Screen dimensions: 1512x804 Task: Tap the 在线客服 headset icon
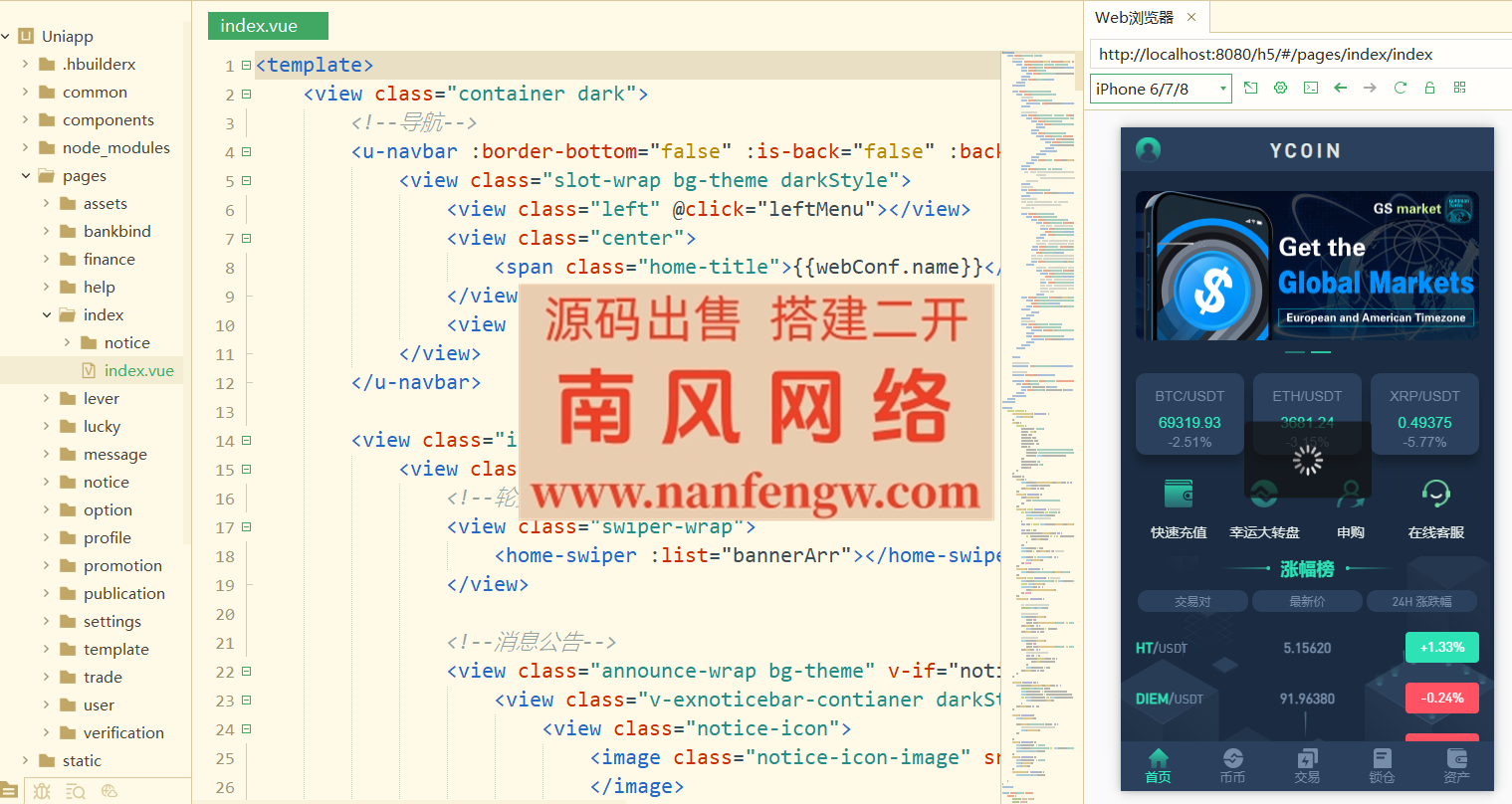coord(1435,494)
